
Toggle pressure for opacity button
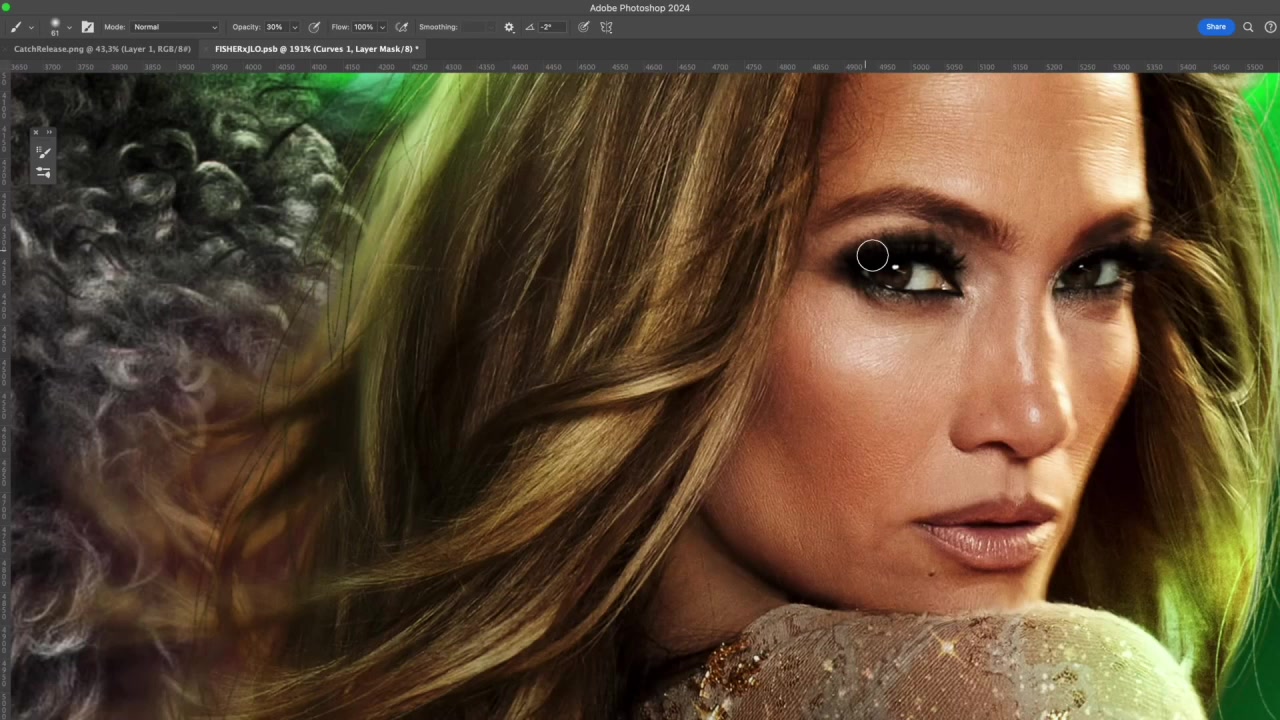[314, 27]
